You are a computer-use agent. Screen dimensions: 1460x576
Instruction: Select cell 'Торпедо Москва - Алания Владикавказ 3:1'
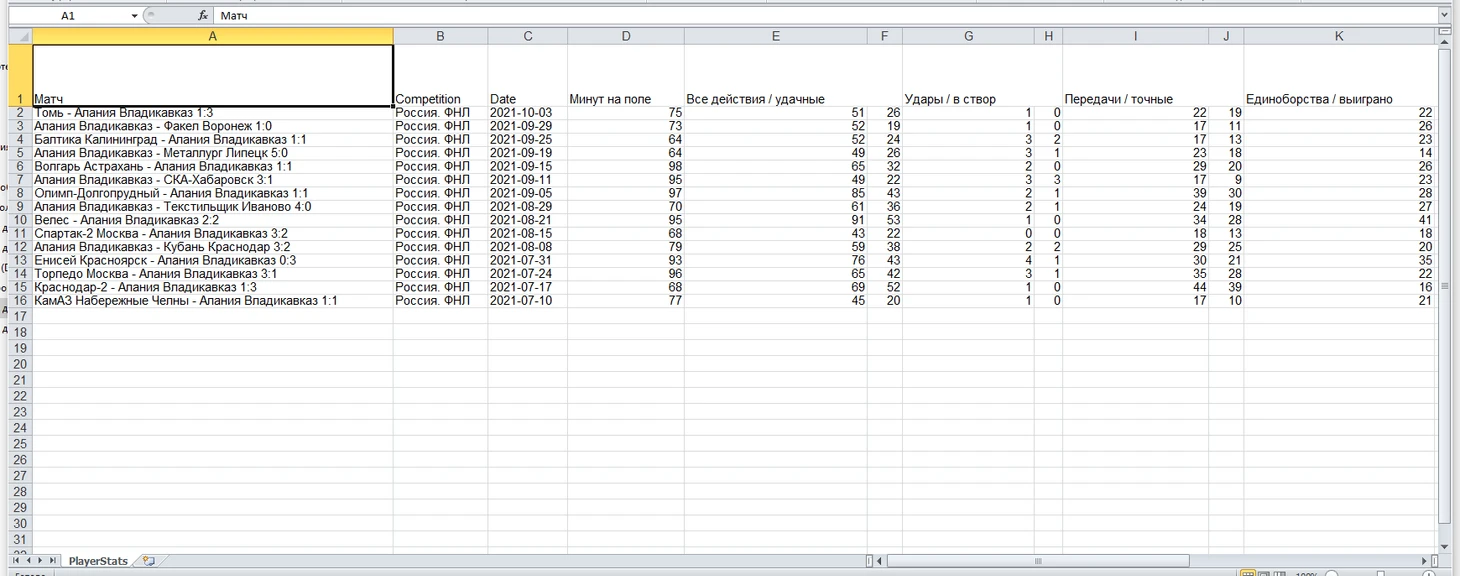212,273
